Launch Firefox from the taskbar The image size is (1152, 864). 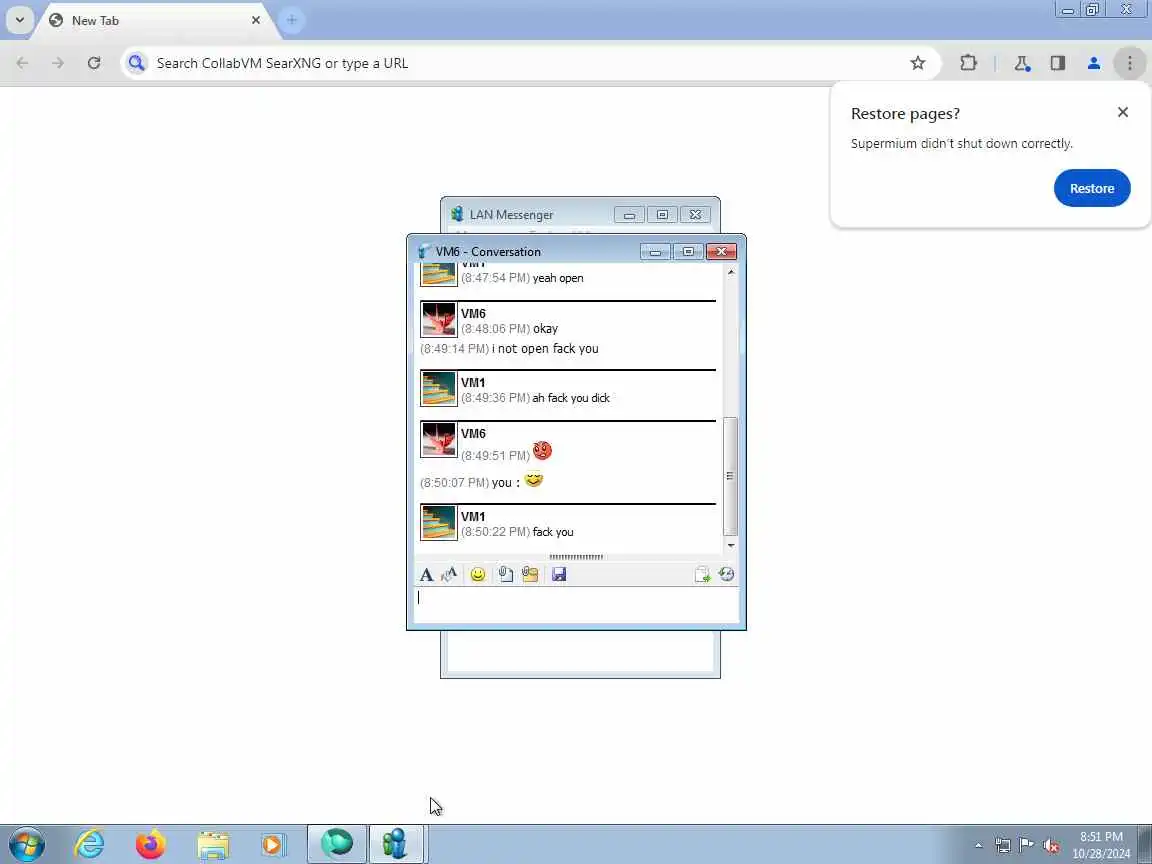coord(151,844)
